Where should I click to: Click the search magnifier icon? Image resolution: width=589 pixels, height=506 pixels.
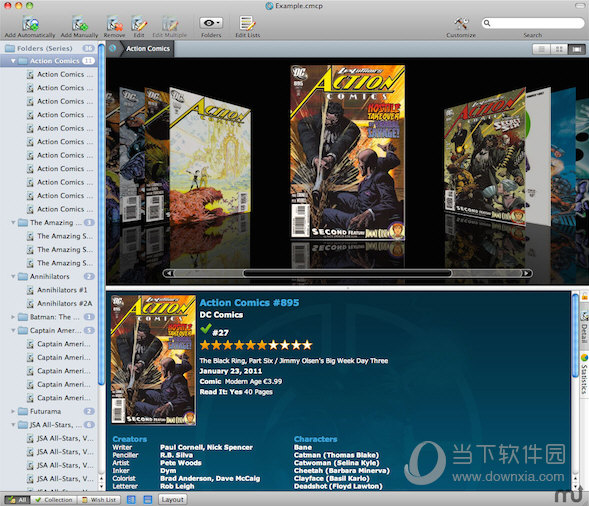[487, 23]
